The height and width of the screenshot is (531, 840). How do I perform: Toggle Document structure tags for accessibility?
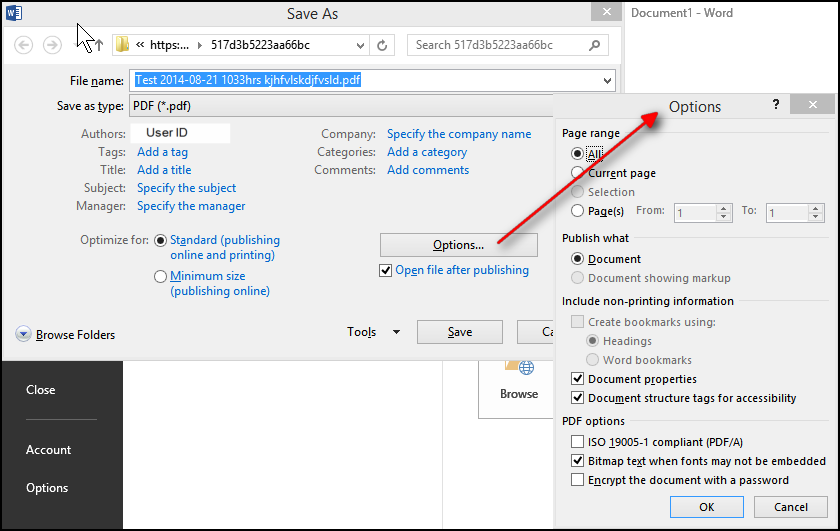click(x=577, y=398)
